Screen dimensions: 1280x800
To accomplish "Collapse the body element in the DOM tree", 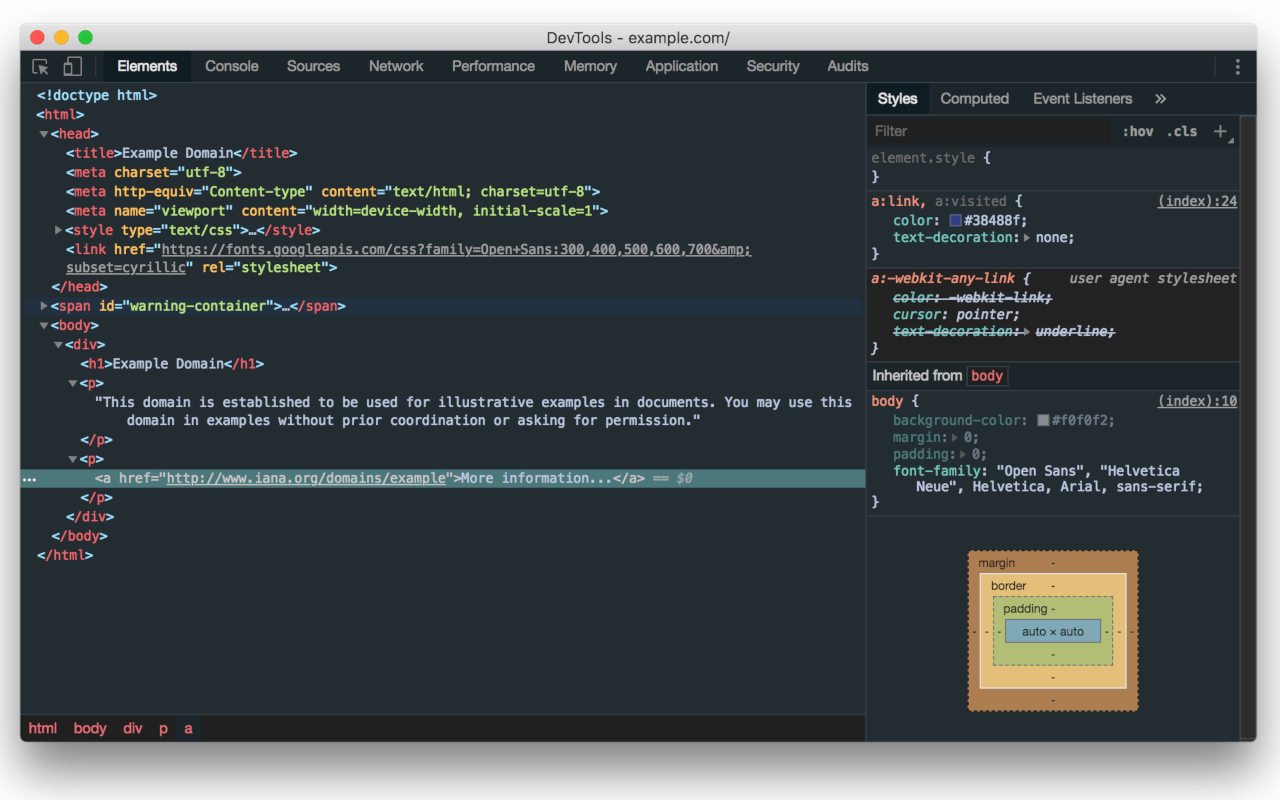I will pyautogui.click(x=44, y=326).
